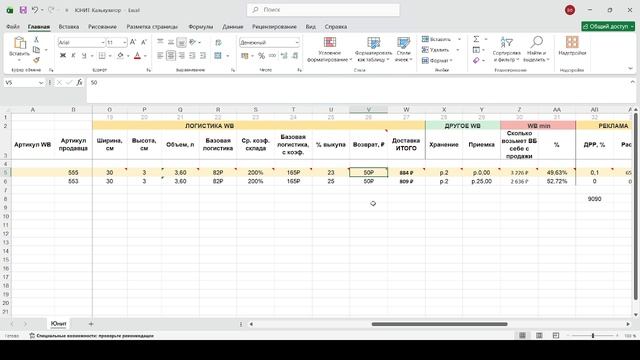640x360 pixels.
Task: Toggle Top Align vertical alignment
Action: [160, 42]
